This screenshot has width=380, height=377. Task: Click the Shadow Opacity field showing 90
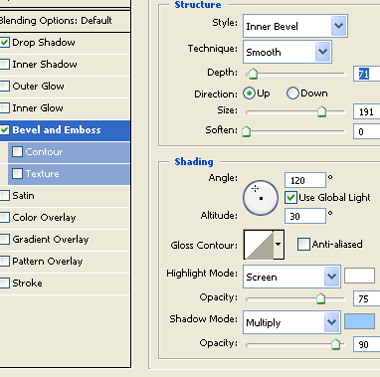tap(367, 344)
